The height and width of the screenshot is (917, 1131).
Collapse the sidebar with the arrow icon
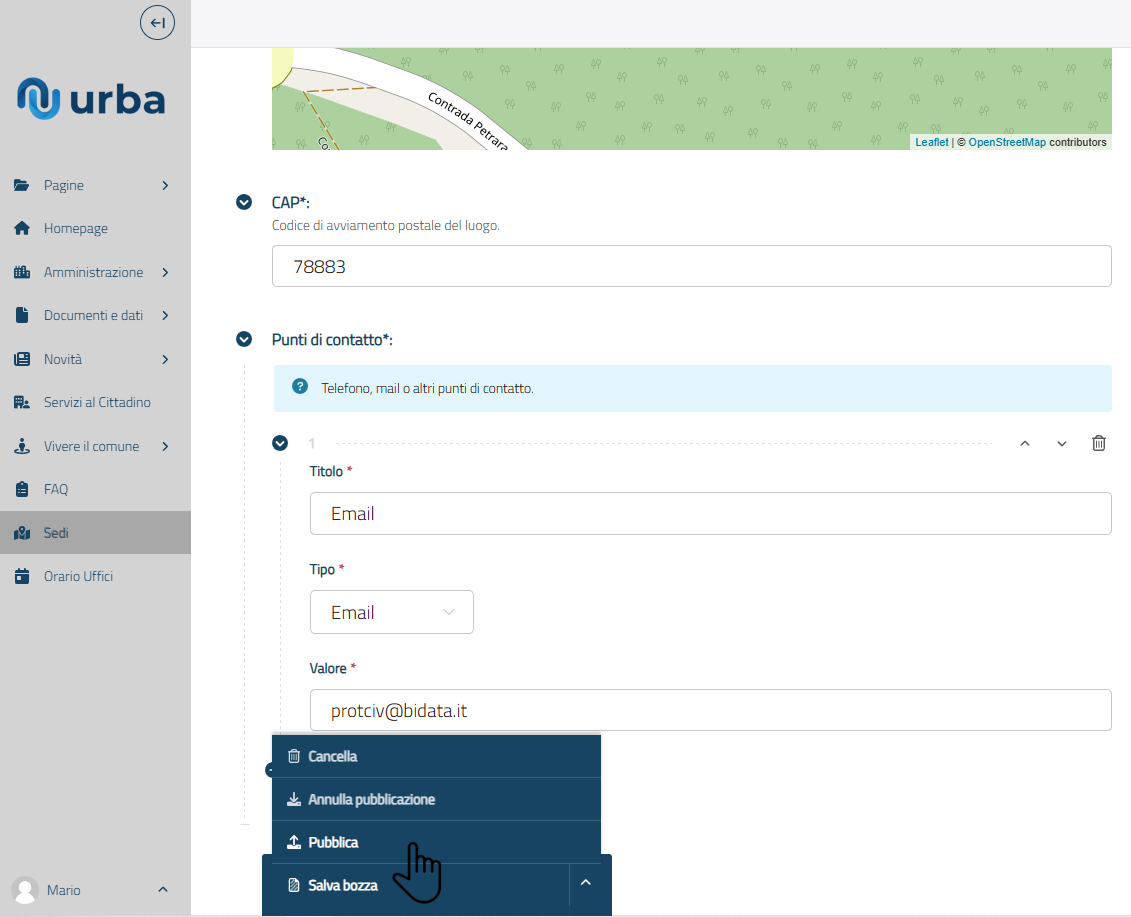[157, 22]
